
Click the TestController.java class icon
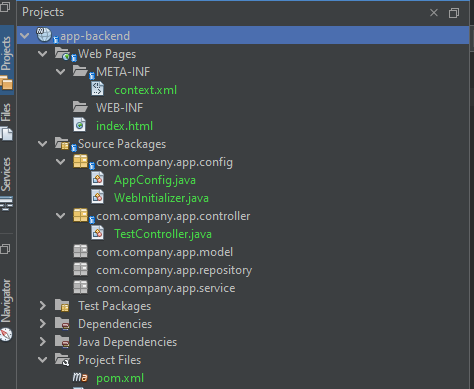(x=98, y=233)
